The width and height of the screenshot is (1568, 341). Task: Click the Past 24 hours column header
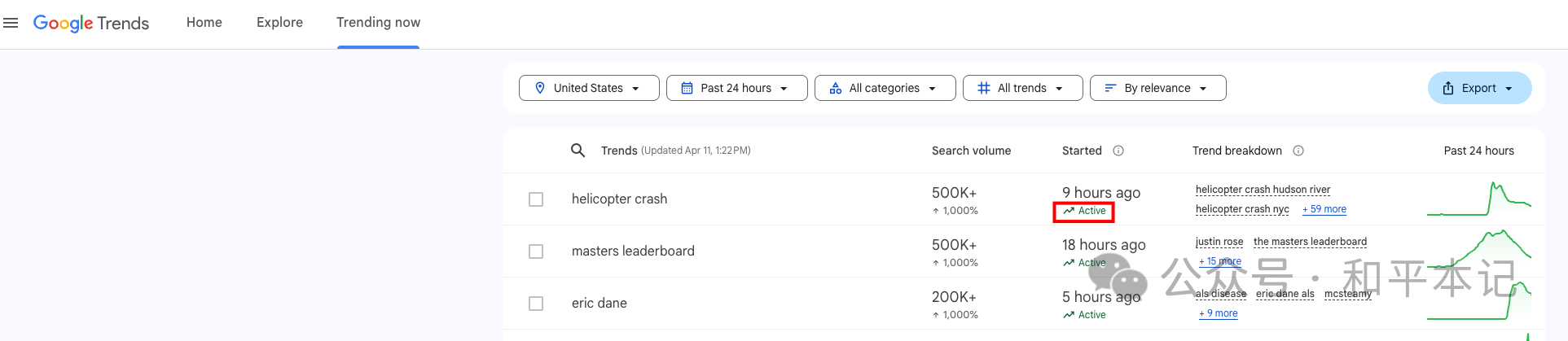(x=1479, y=151)
